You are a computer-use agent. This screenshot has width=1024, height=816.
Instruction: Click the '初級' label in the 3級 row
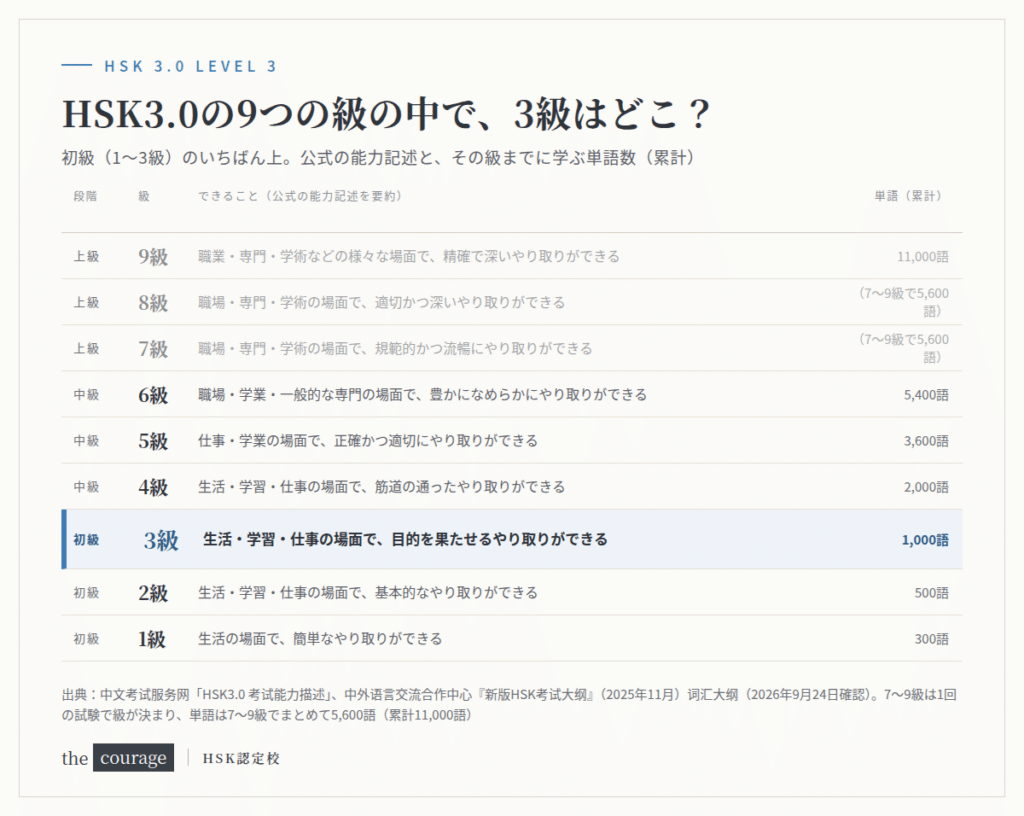(x=86, y=540)
